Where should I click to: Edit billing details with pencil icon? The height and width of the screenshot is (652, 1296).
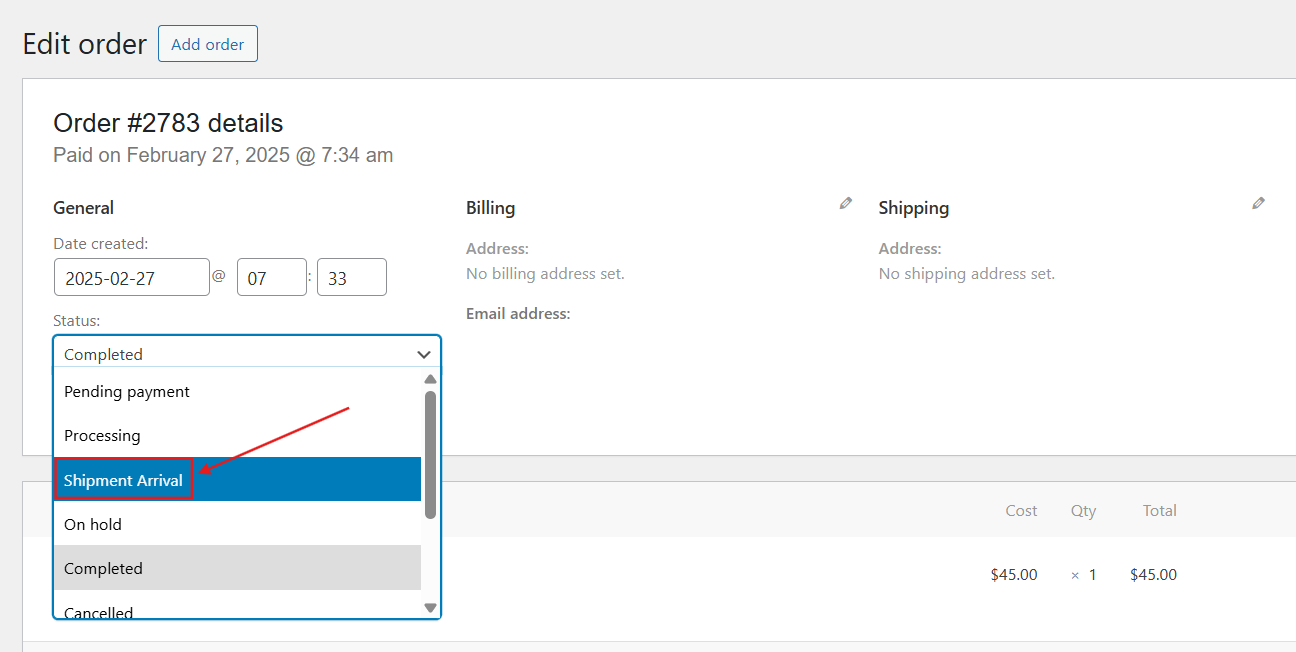coord(846,203)
